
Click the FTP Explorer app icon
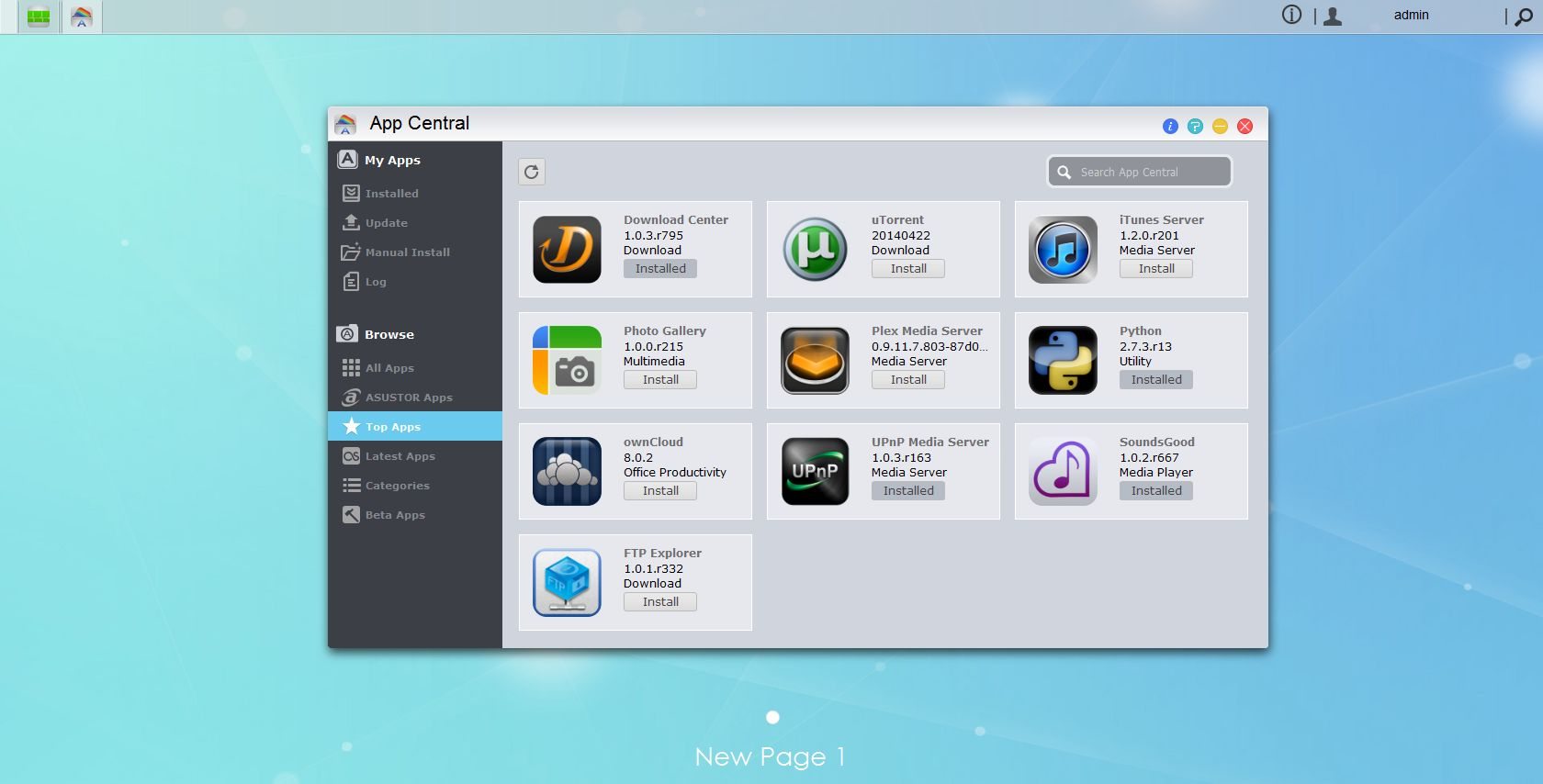coord(567,583)
